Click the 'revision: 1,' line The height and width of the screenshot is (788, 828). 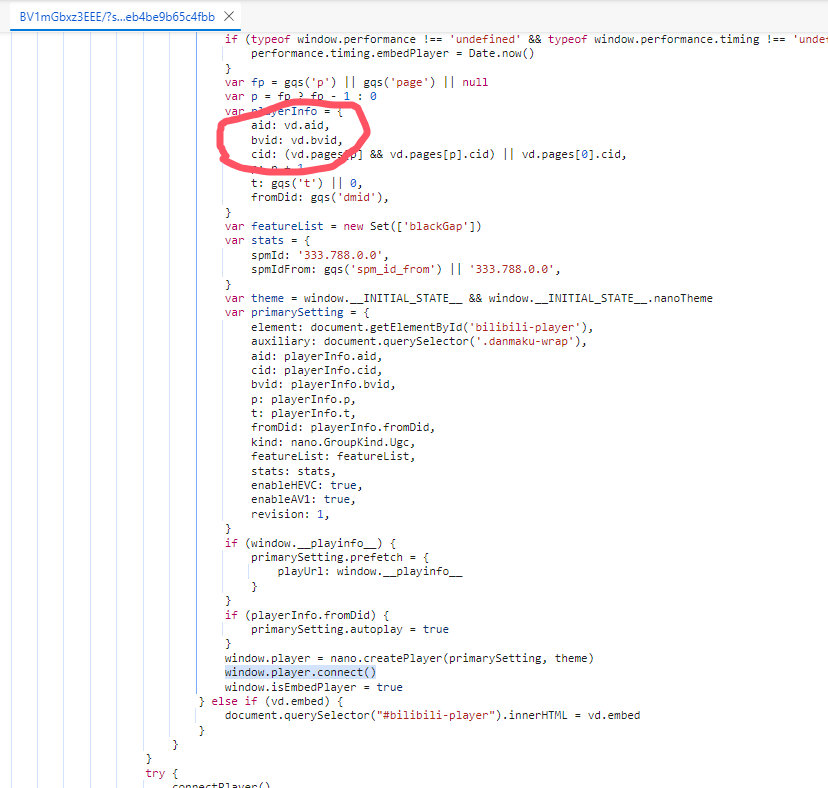click(x=290, y=514)
